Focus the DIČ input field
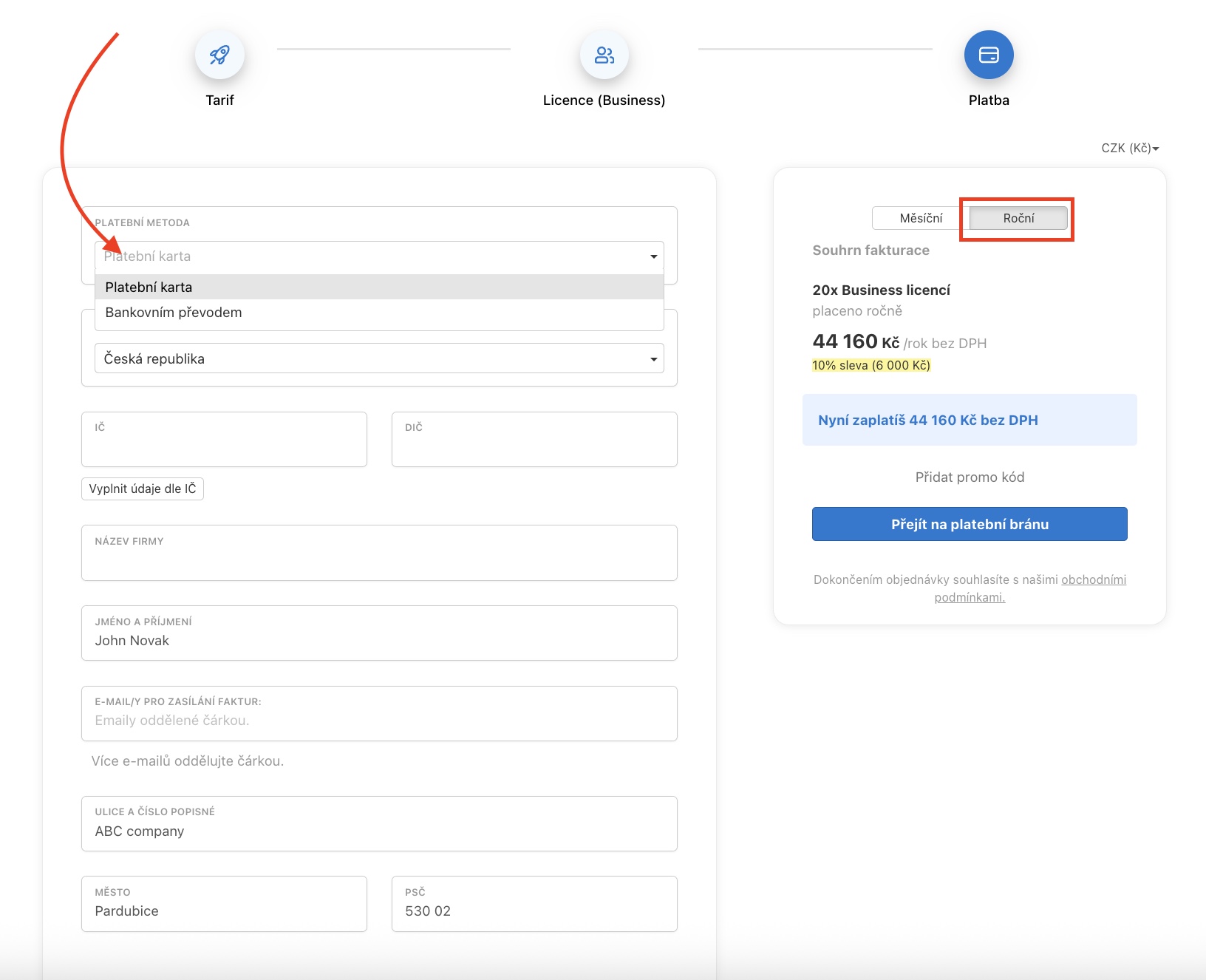This screenshot has height=980, width=1206. (x=534, y=446)
